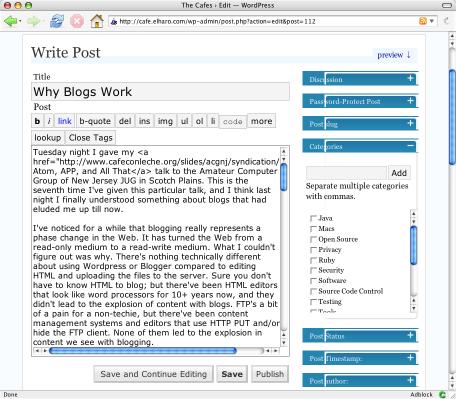Check the Ruby category
The image size is (456, 399).
point(313,260)
